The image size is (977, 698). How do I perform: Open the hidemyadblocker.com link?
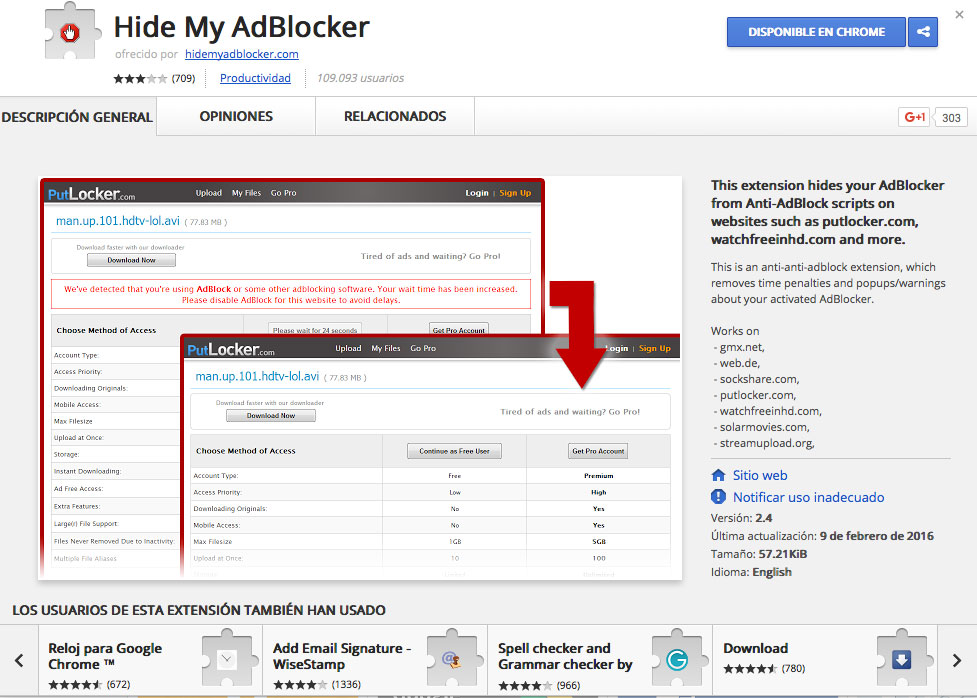(241, 54)
